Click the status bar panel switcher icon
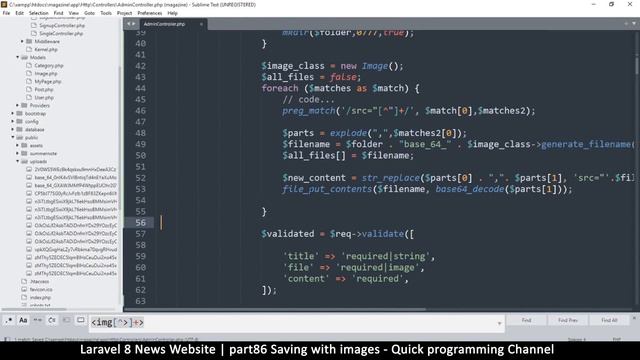The height and width of the screenshot is (360, 640). [x=7, y=339]
